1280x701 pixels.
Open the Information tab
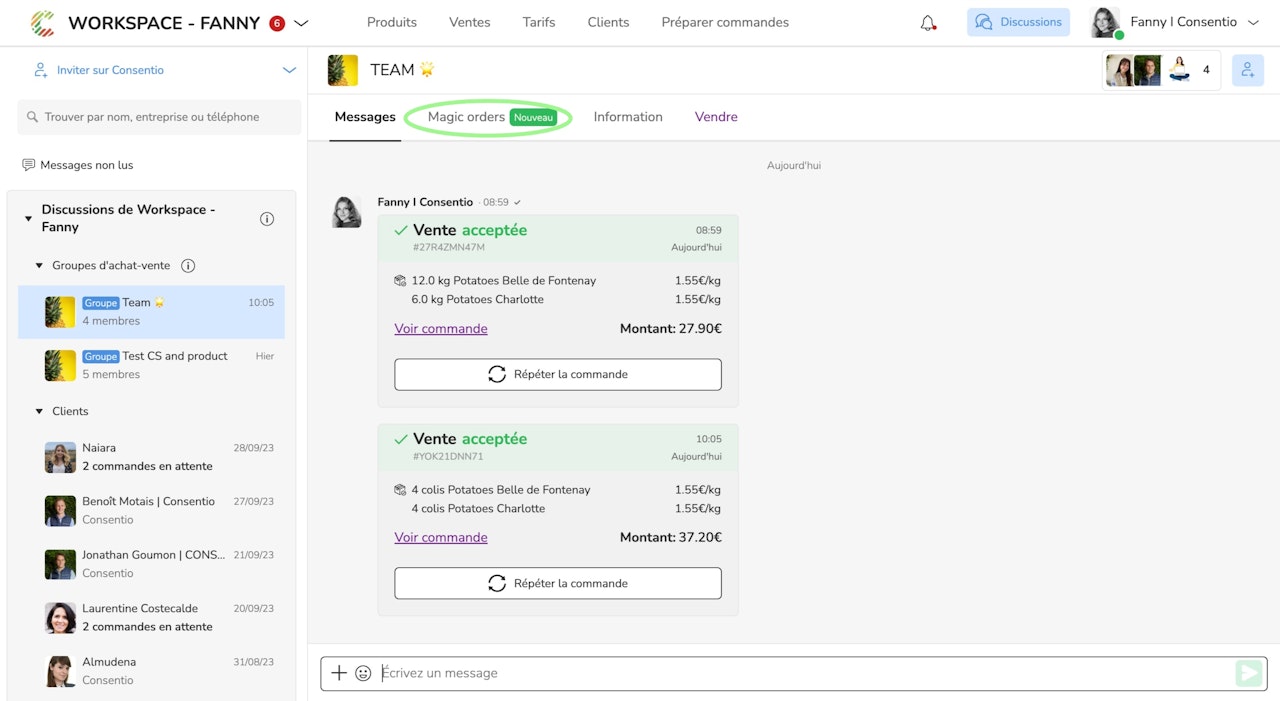(x=628, y=117)
